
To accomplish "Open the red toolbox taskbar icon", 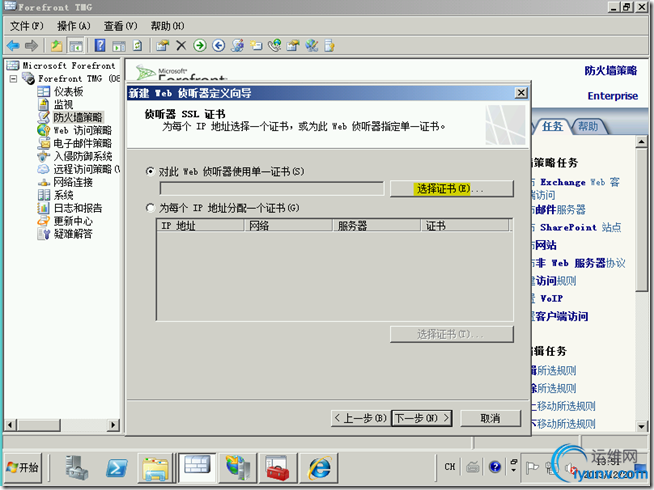I will point(277,467).
